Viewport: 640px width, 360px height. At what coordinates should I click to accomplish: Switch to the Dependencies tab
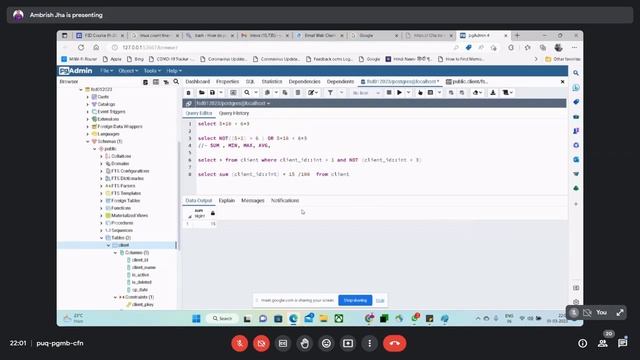(x=304, y=82)
